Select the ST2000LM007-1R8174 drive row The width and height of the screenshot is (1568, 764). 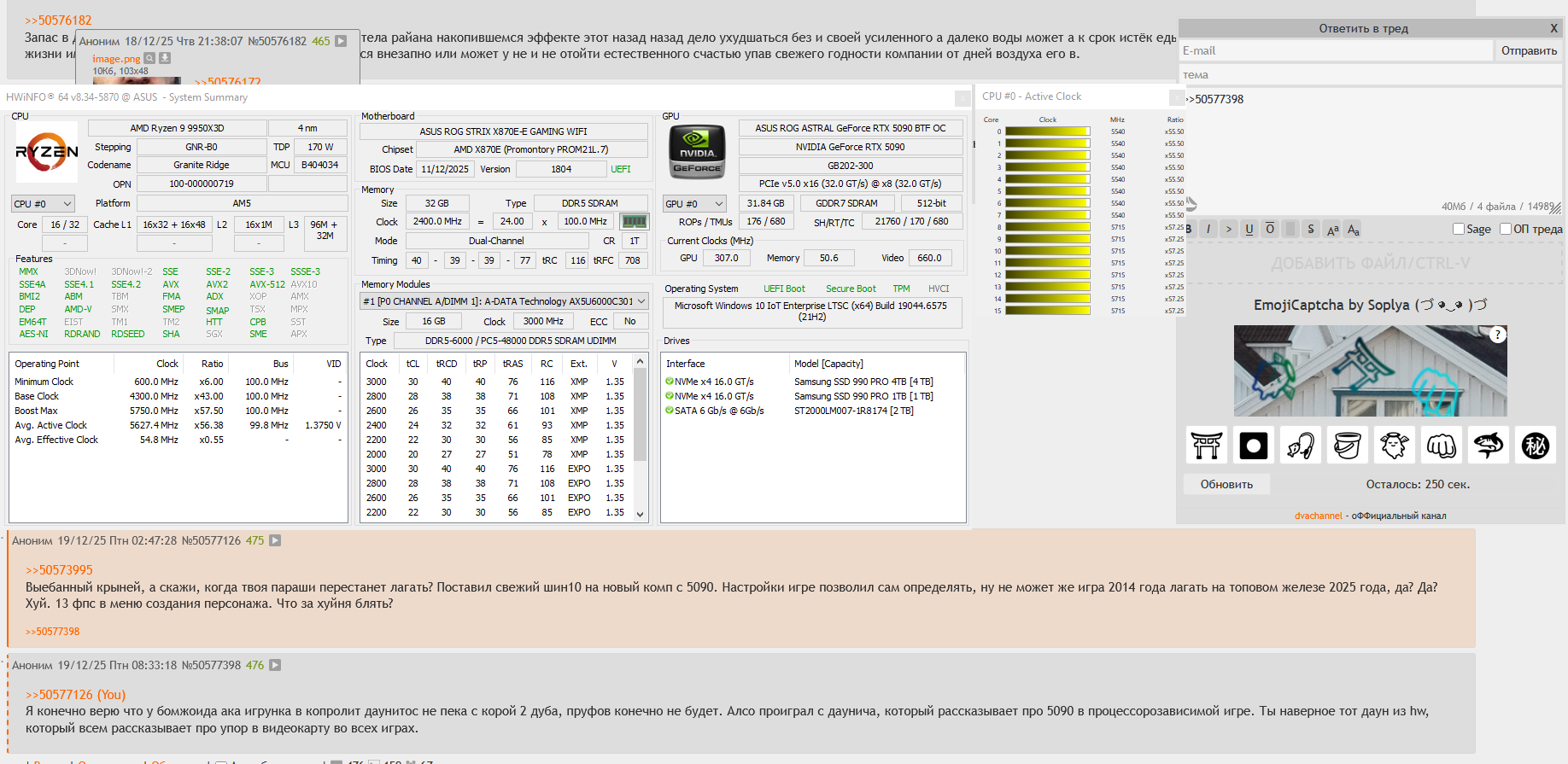[813, 411]
